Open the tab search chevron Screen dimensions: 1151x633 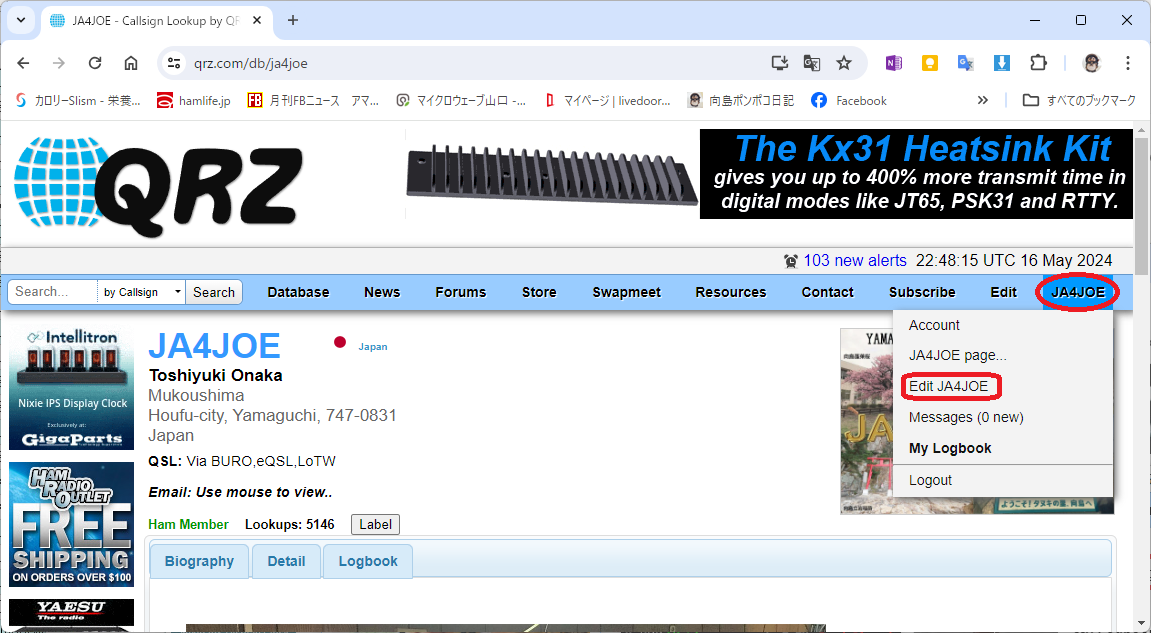21,21
